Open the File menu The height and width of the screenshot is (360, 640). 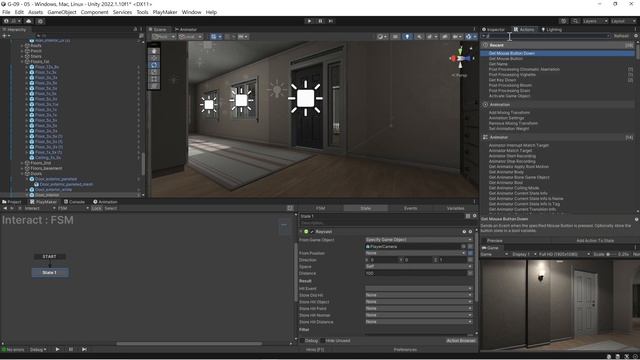click(6, 12)
